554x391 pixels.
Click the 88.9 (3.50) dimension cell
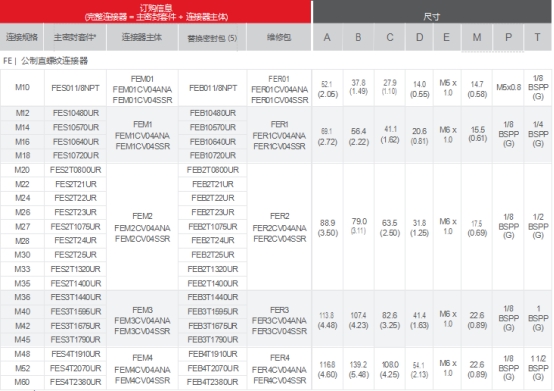coord(327,228)
